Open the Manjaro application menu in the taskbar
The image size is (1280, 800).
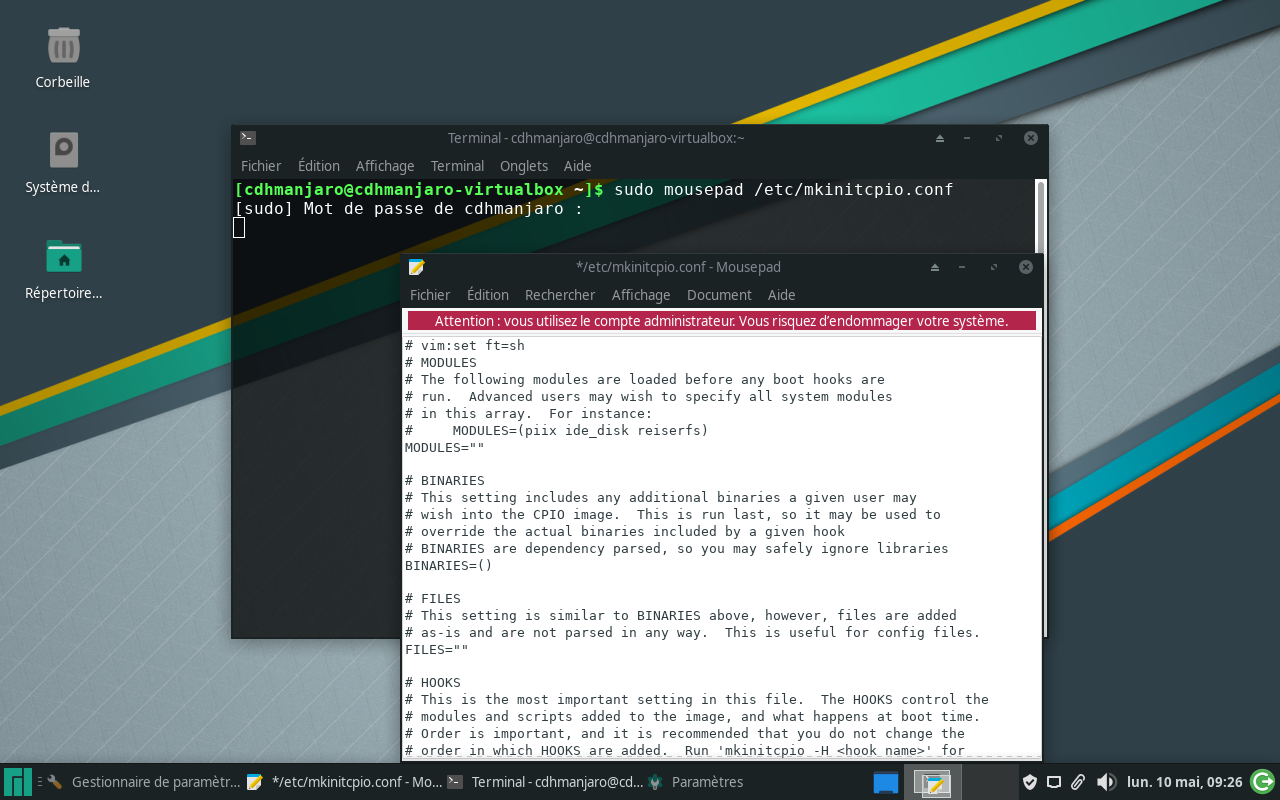(x=17, y=782)
